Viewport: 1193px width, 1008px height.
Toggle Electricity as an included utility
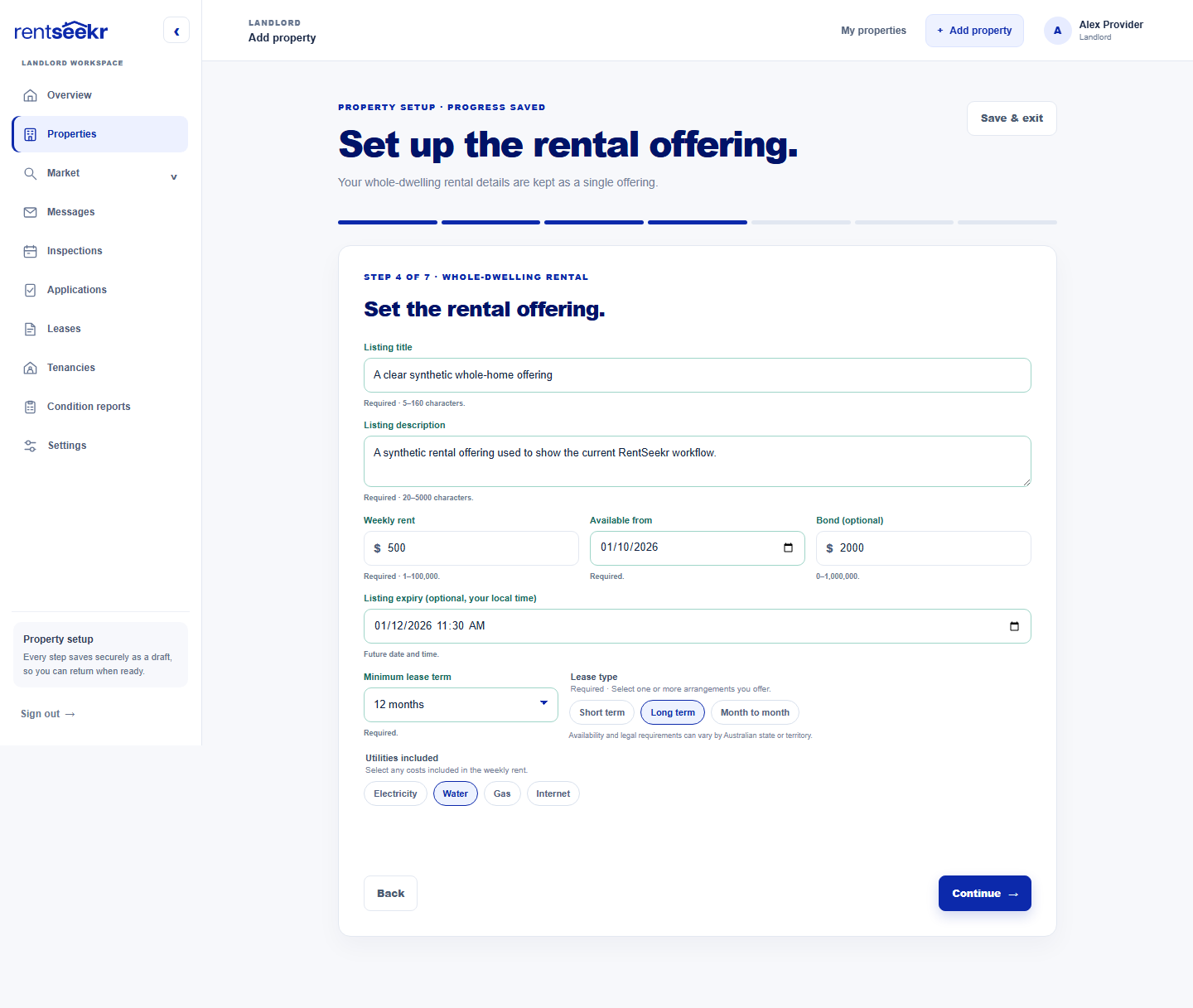395,793
